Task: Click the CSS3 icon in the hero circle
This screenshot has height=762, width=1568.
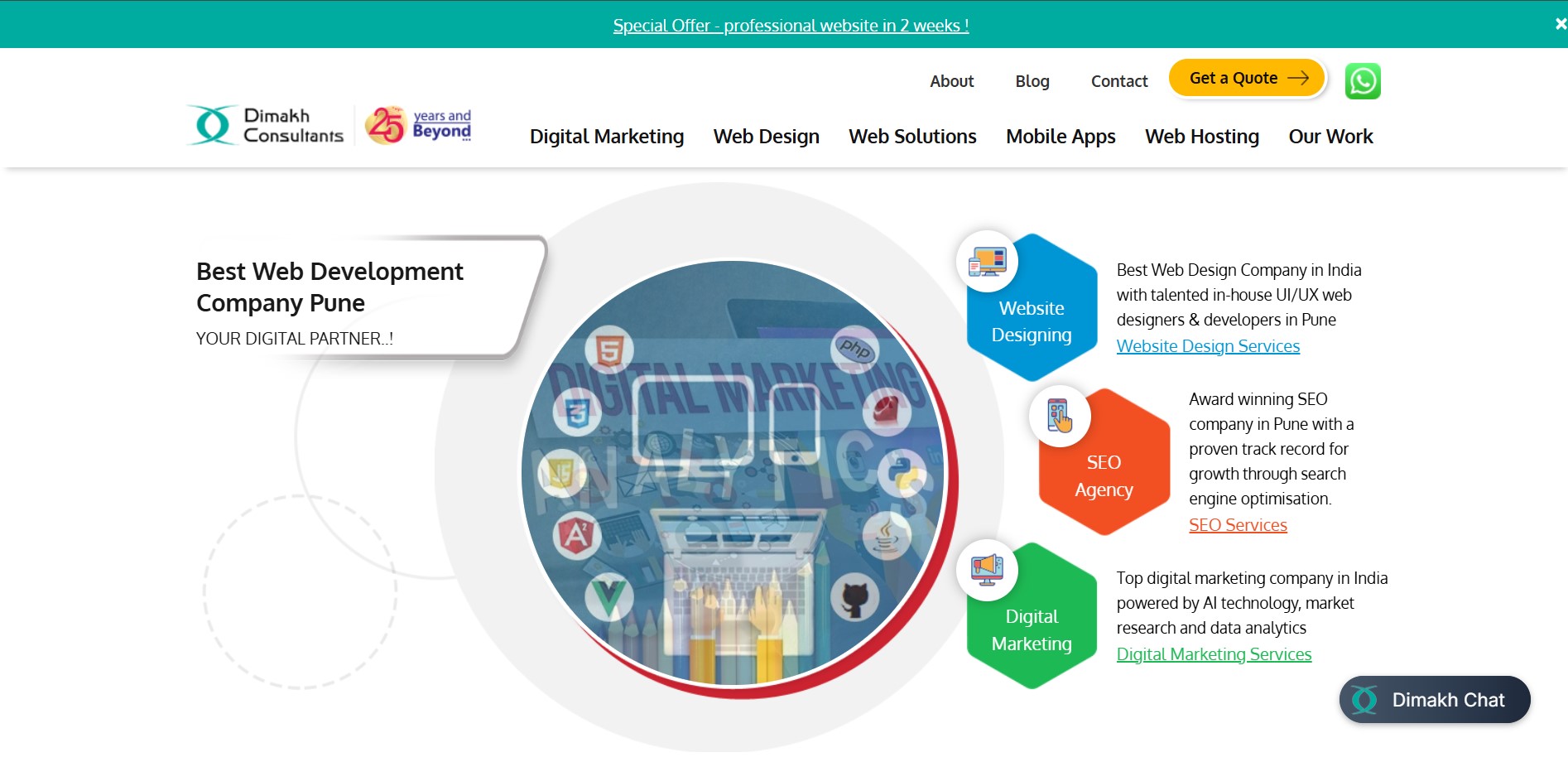Action: [577, 412]
